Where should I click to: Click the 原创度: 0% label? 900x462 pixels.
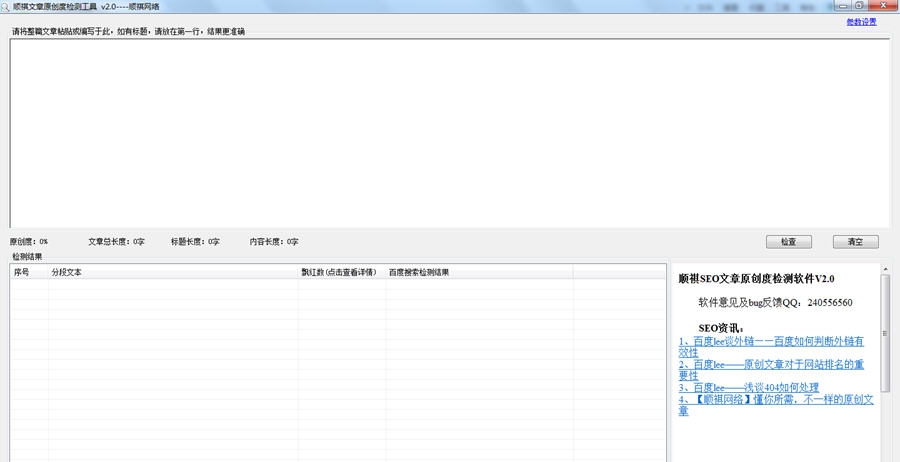point(29,242)
